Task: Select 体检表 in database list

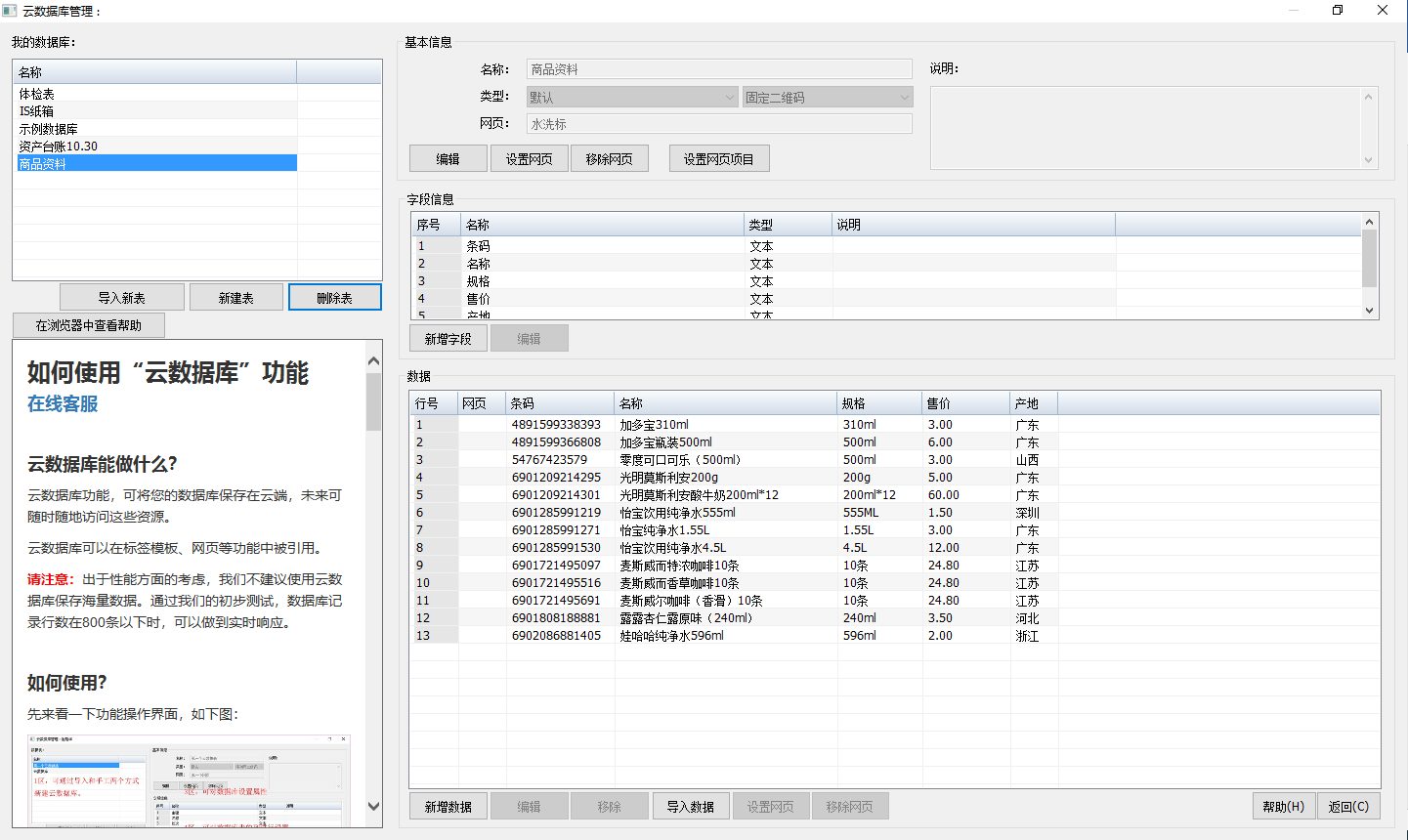Action: coord(37,94)
